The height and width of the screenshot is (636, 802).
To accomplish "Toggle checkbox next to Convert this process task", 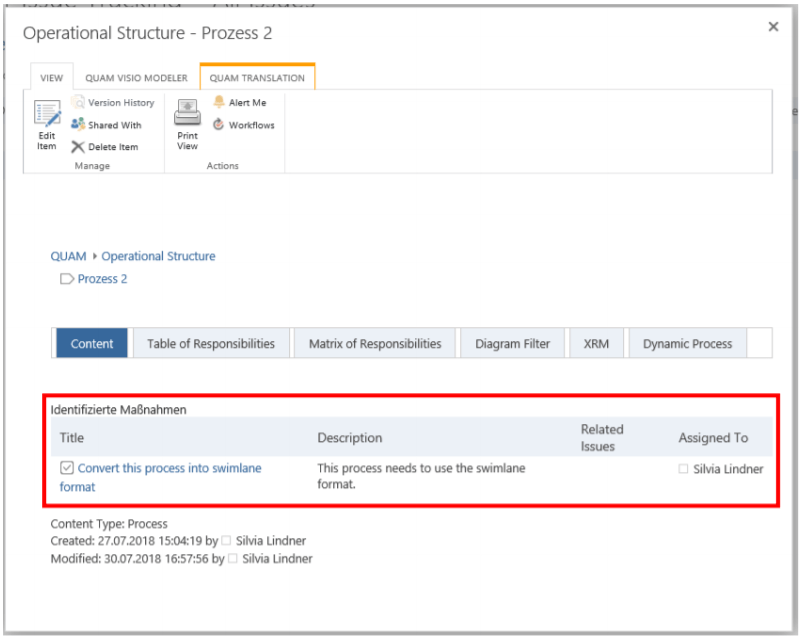I will (x=67, y=468).
